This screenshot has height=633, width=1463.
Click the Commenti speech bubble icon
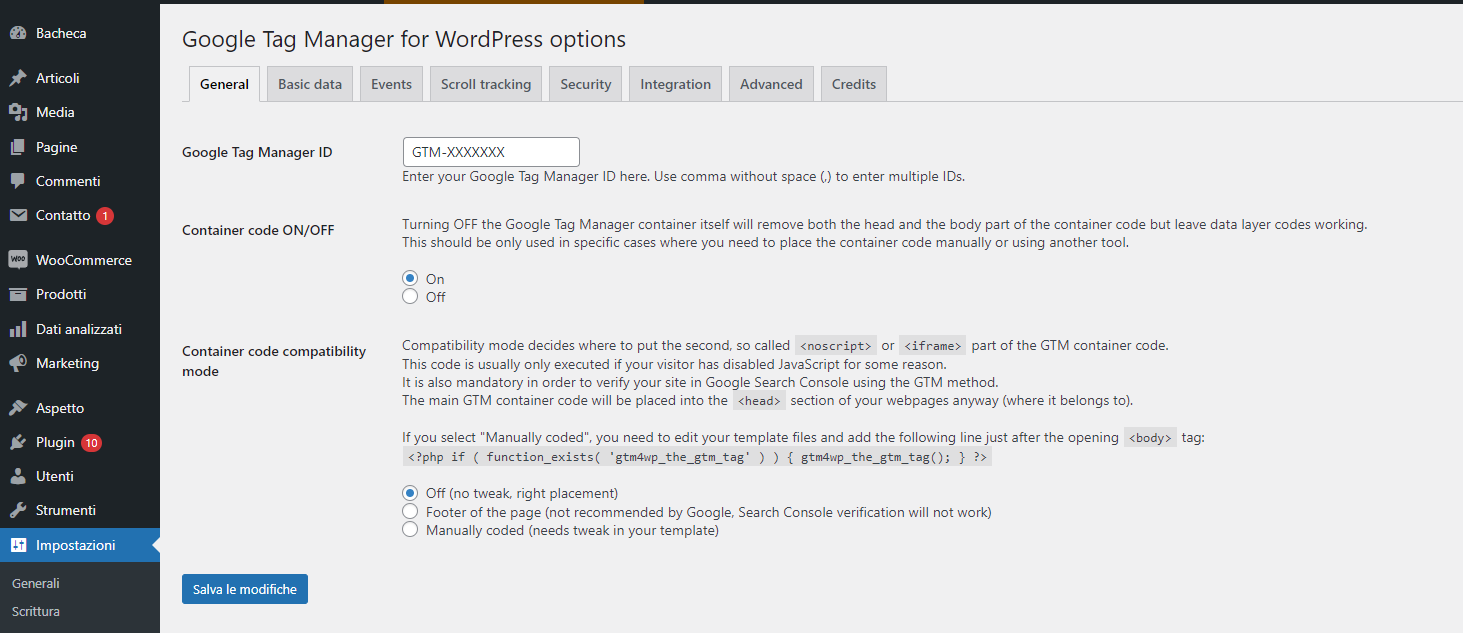18,181
